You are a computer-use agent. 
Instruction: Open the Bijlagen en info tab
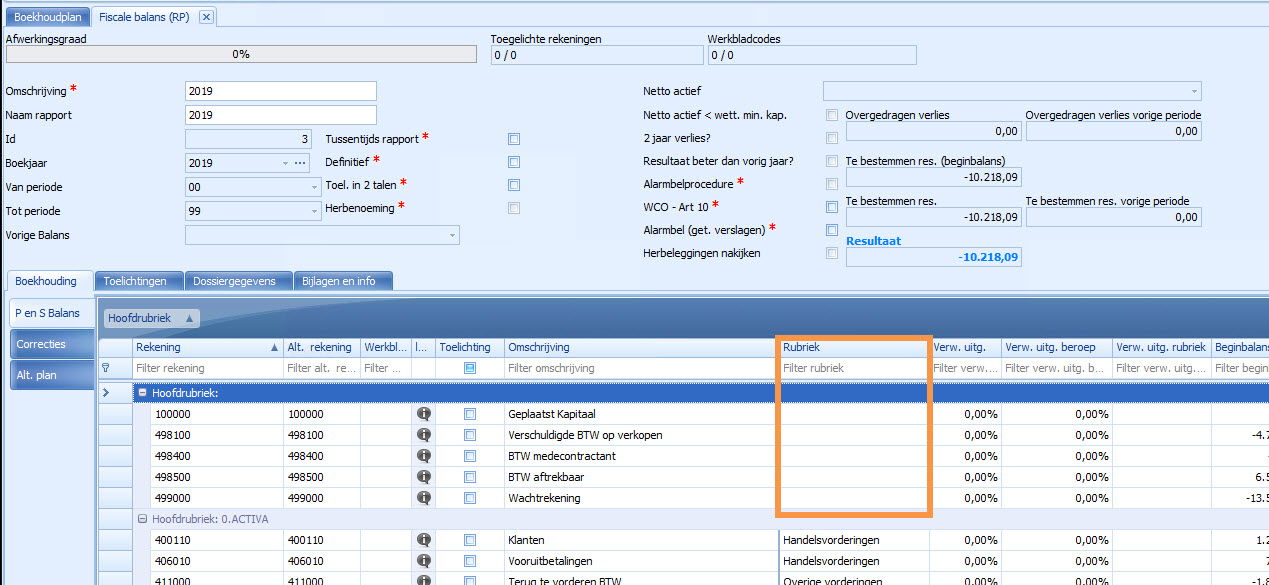[x=338, y=281]
